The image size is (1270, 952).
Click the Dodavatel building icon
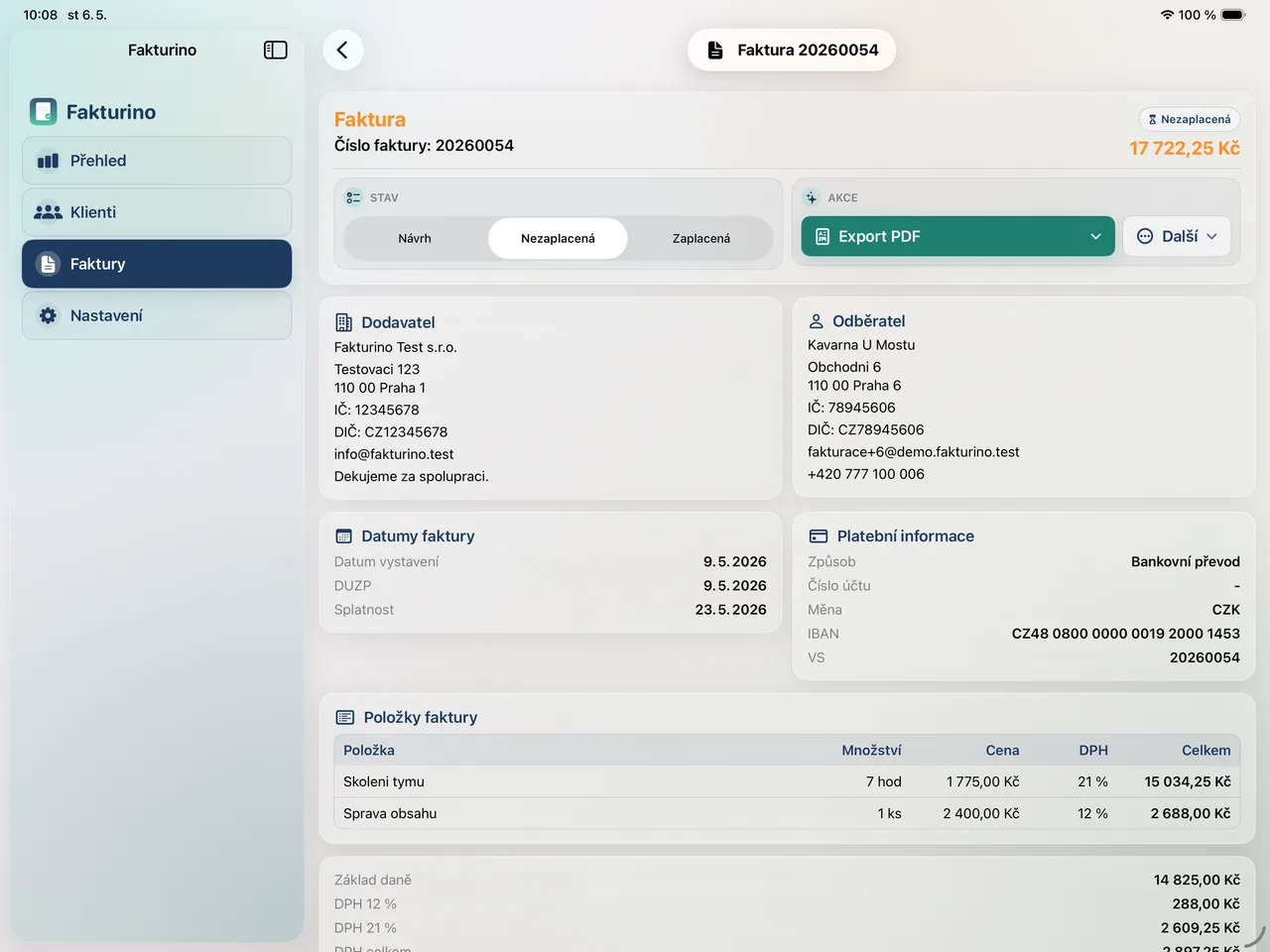[343, 322]
